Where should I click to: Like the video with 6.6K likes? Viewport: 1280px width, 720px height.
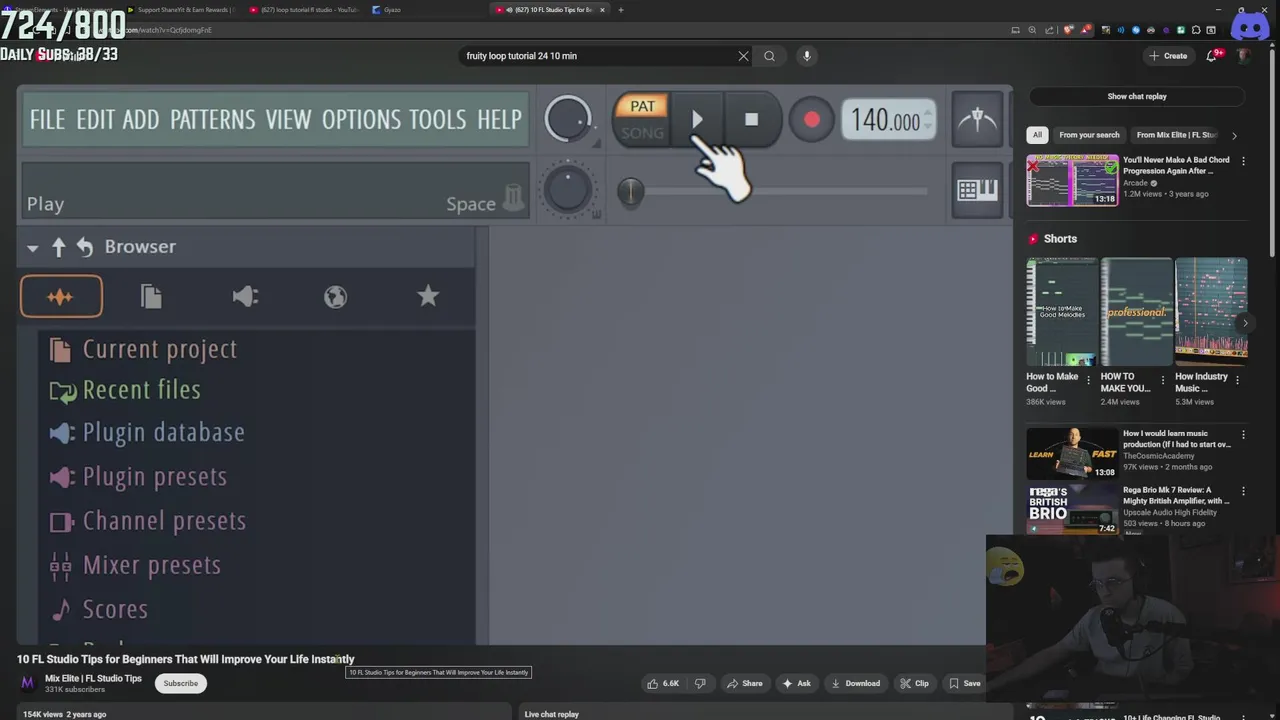coord(663,683)
